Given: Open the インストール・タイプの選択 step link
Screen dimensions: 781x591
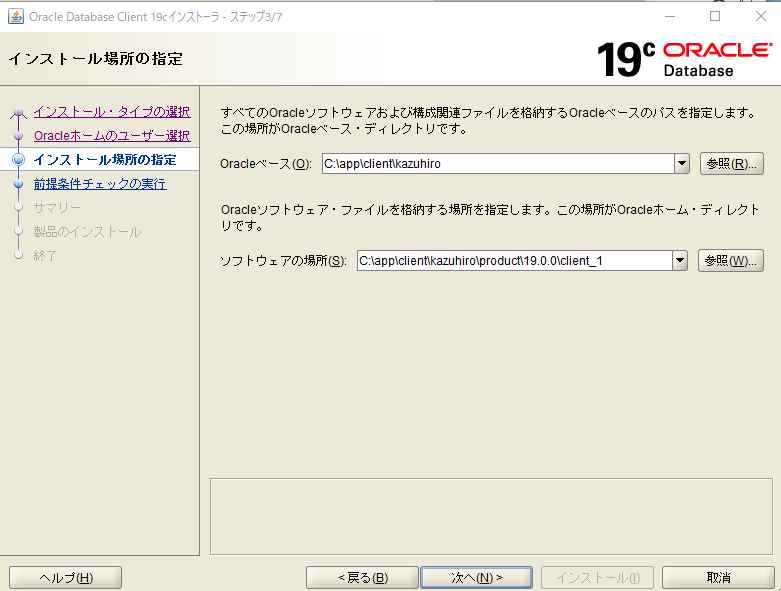Looking at the screenshot, I should tap(111, 112).
